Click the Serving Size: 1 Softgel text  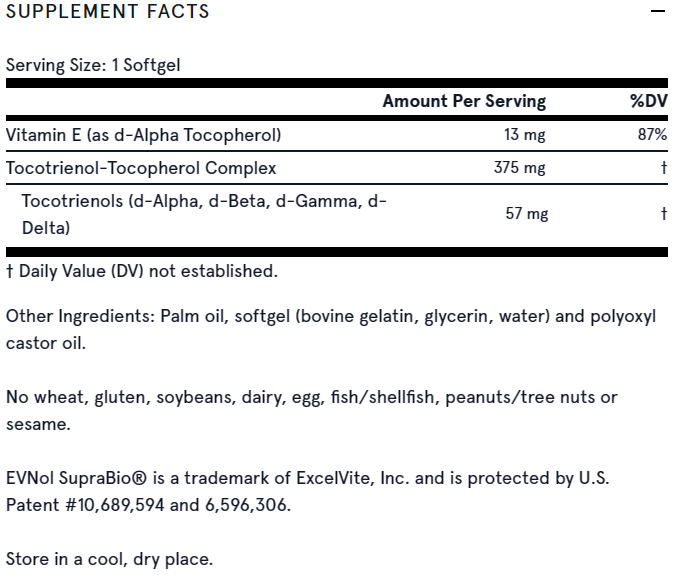point(93,64)
